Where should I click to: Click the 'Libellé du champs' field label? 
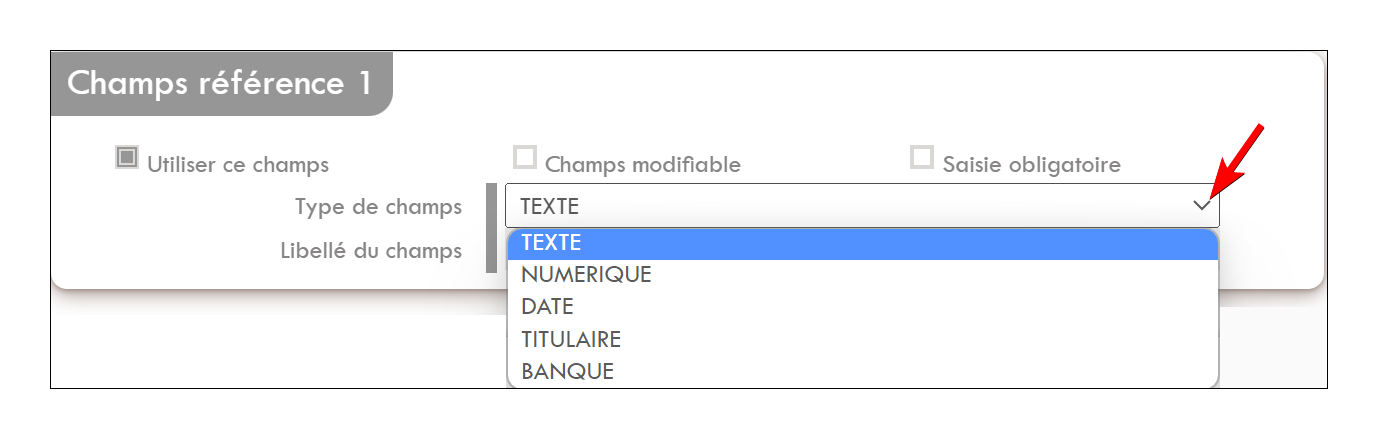pos(371,250)
